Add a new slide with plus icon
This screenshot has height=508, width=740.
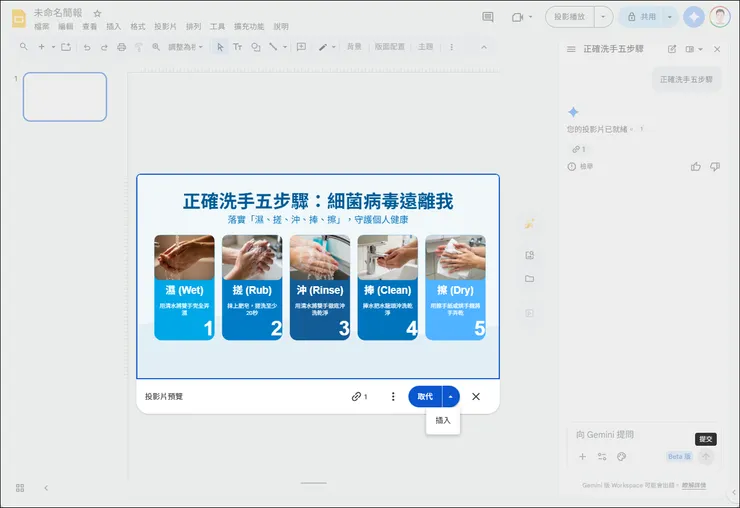tap(42, 47)
